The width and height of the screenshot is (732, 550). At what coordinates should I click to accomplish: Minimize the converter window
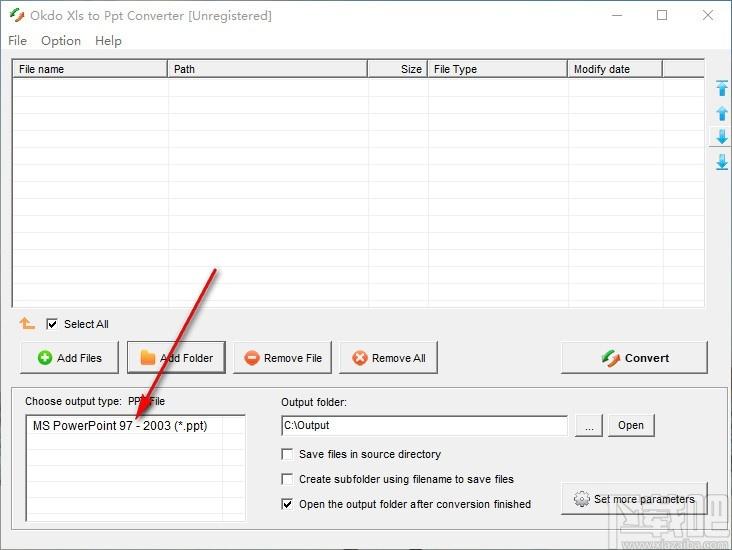[617, 15]
